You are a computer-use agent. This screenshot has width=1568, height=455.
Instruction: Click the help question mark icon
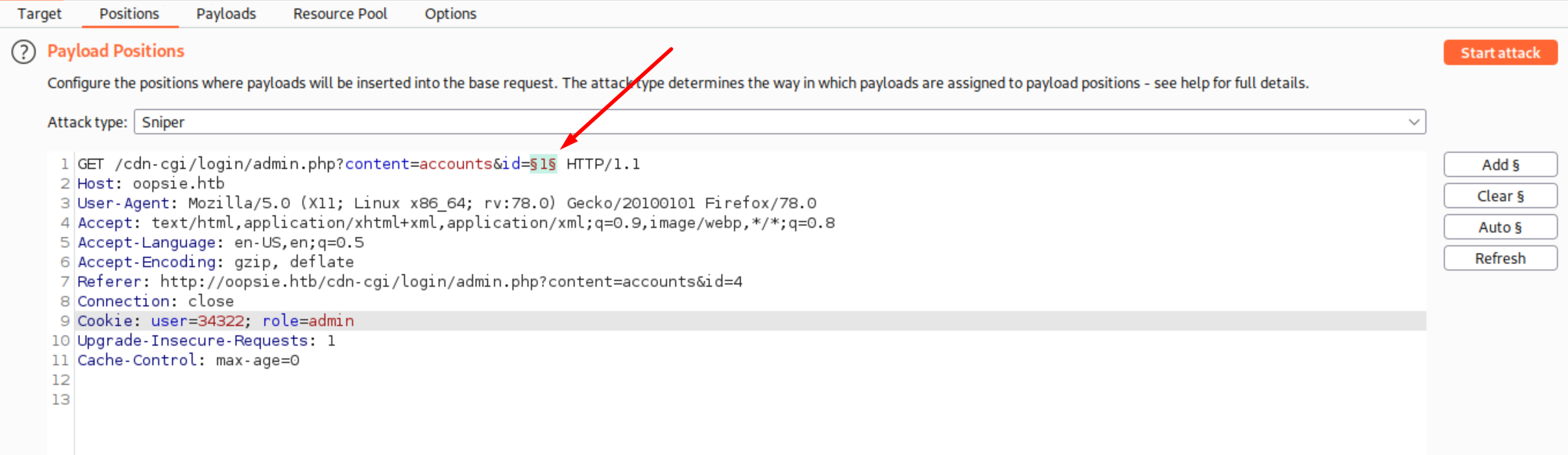[24, 52]
